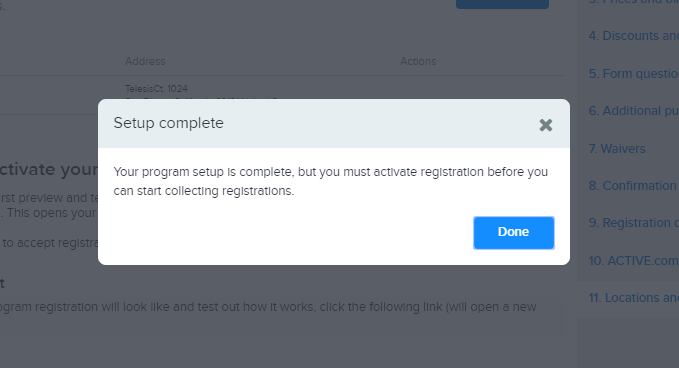This screenshot has width=679, height=368.
Task: Open step 10 ACTIVE.com link
Action: [634, 261]
